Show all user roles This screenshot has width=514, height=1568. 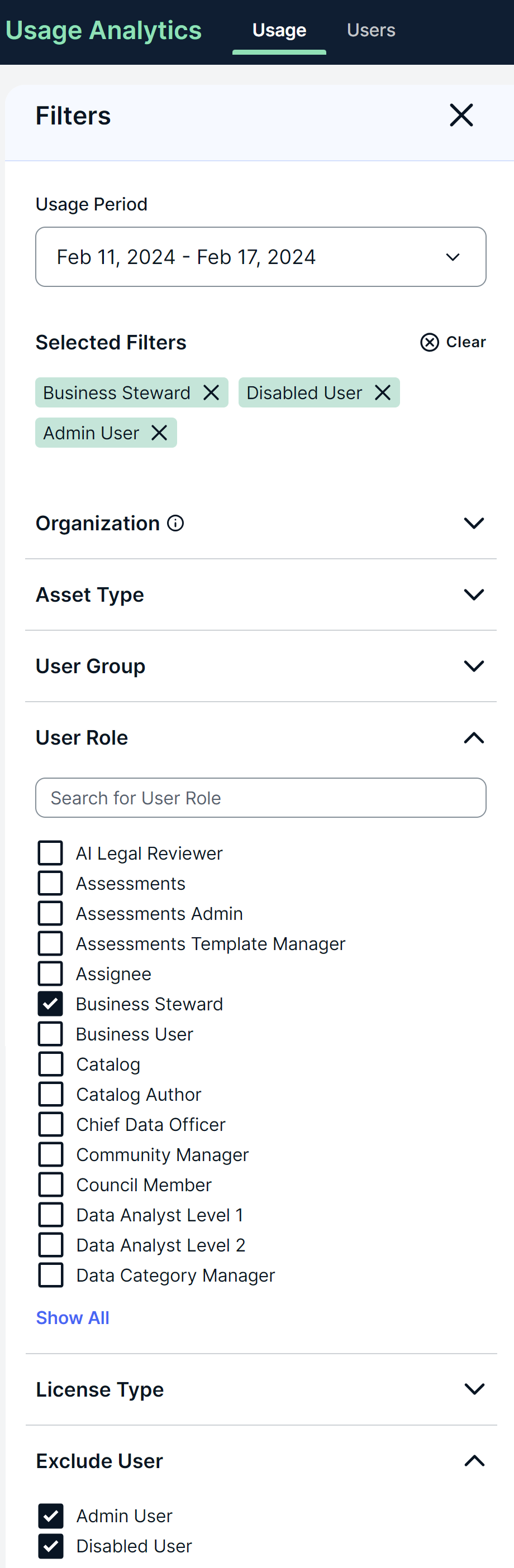73,1318
